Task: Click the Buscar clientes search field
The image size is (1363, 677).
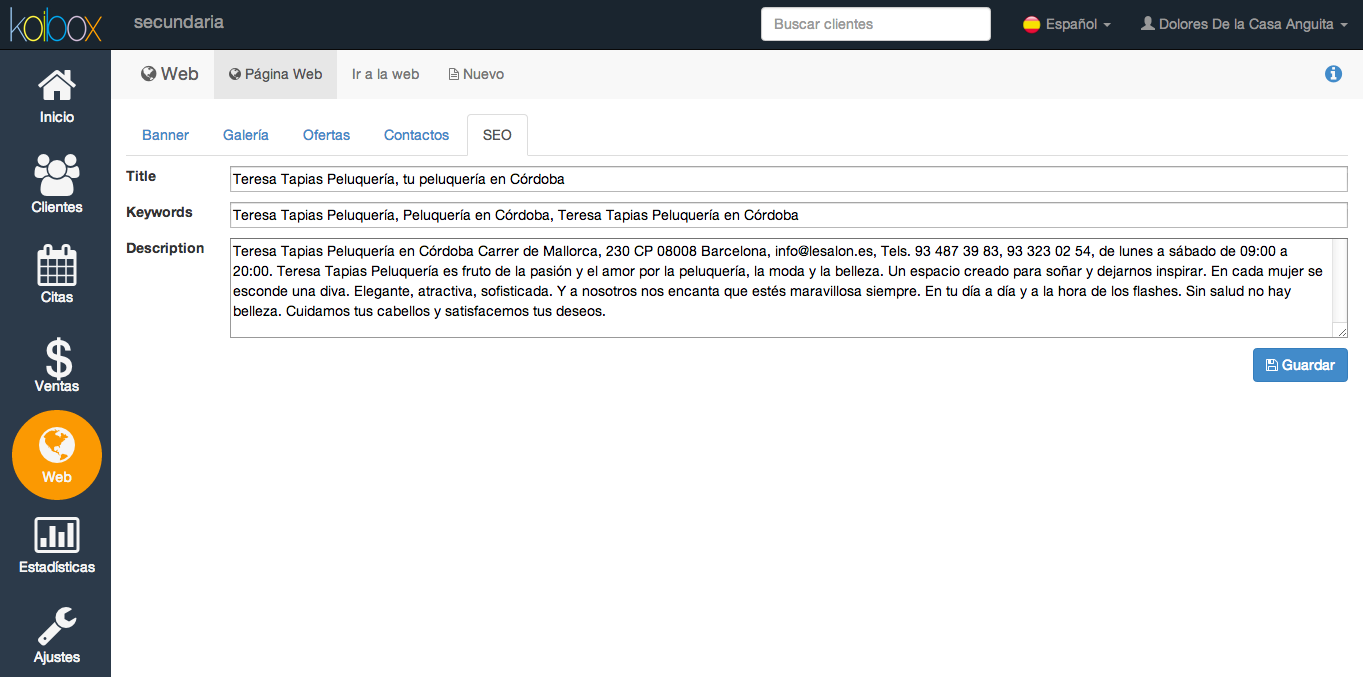Action: pos(876,24)
